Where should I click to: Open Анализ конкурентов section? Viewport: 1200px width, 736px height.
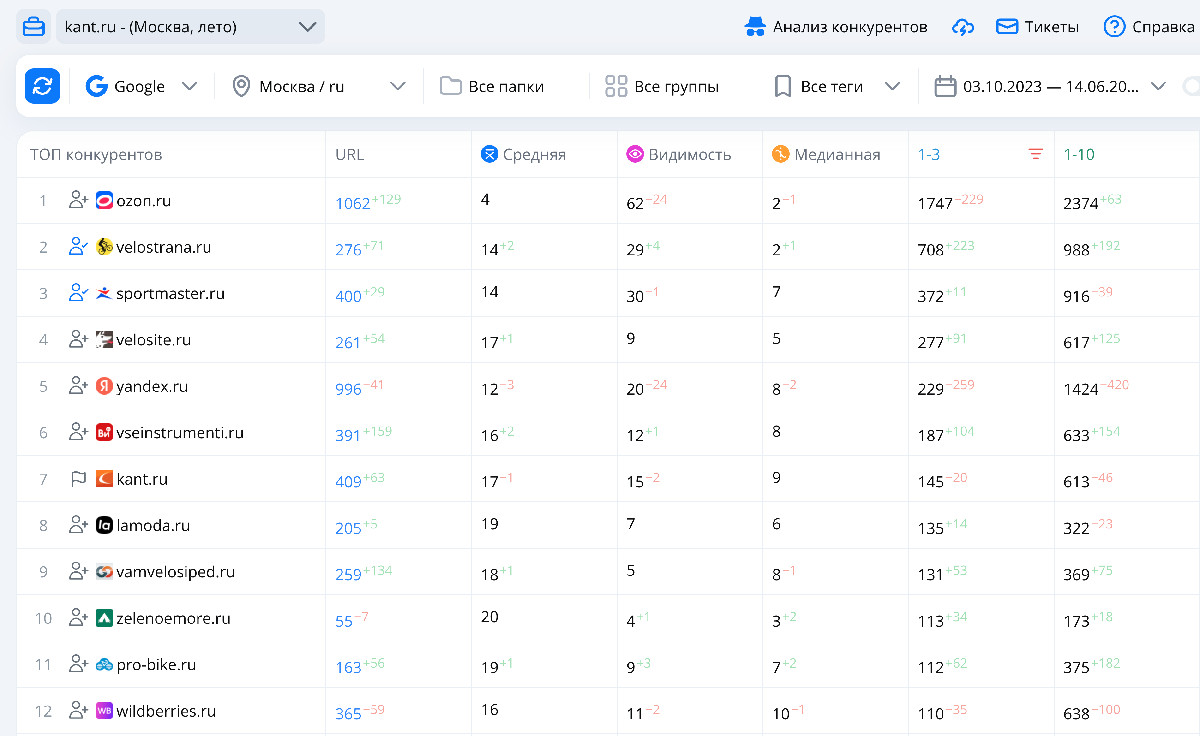click(837, 27)
